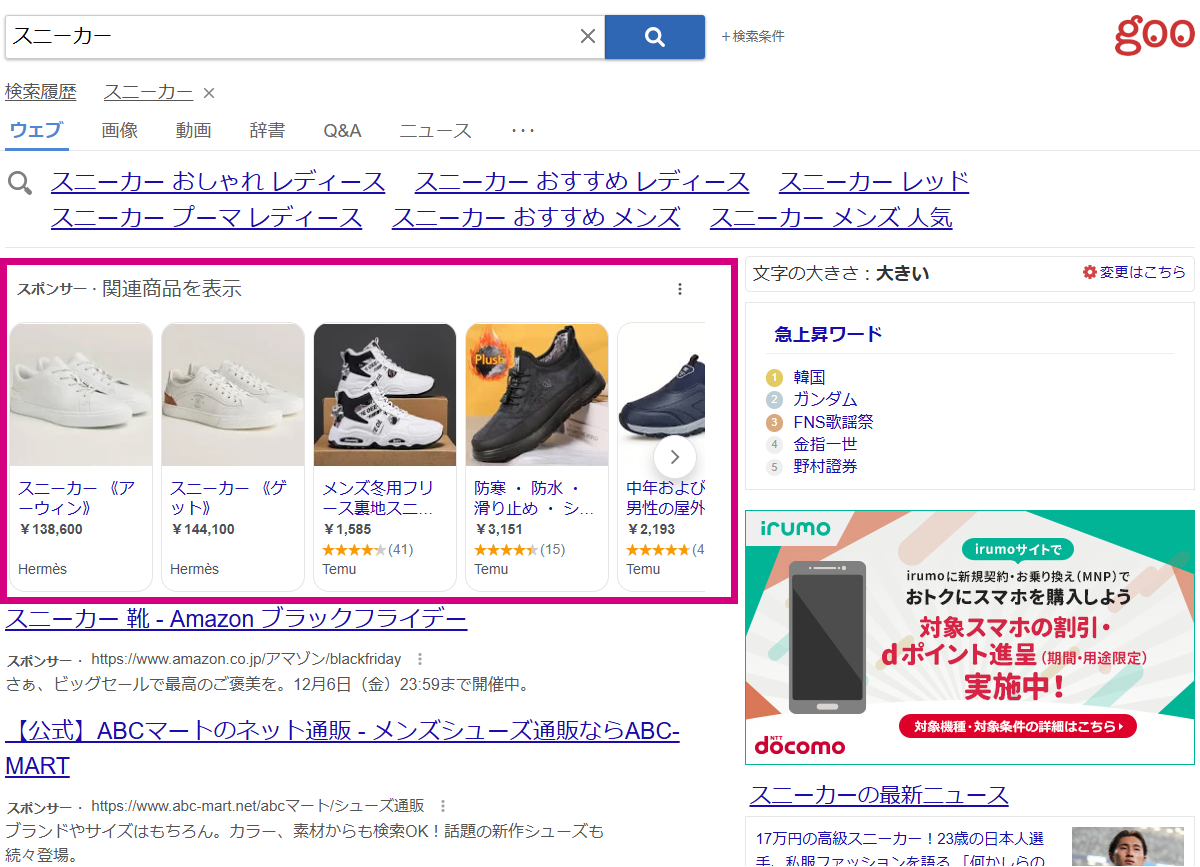Screen dimensions: 1200x867
Task: Show next products with carousel arrow
Action: (675, 457)
